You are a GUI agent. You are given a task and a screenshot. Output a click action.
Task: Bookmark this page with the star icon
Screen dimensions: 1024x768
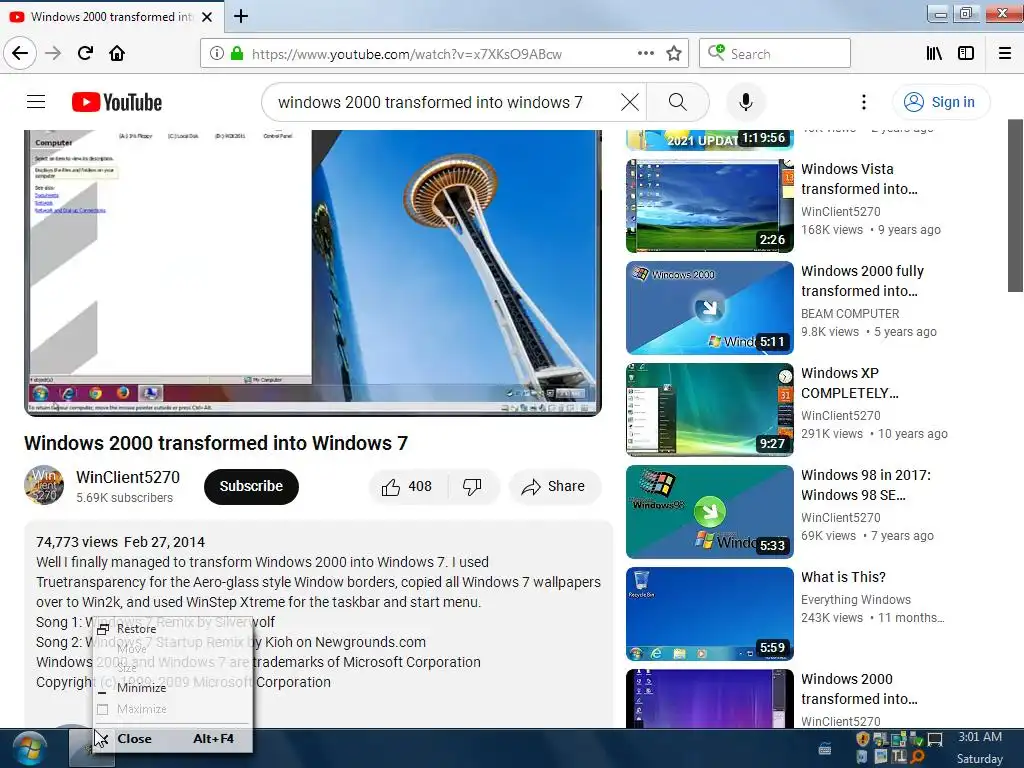pos(674,54)
